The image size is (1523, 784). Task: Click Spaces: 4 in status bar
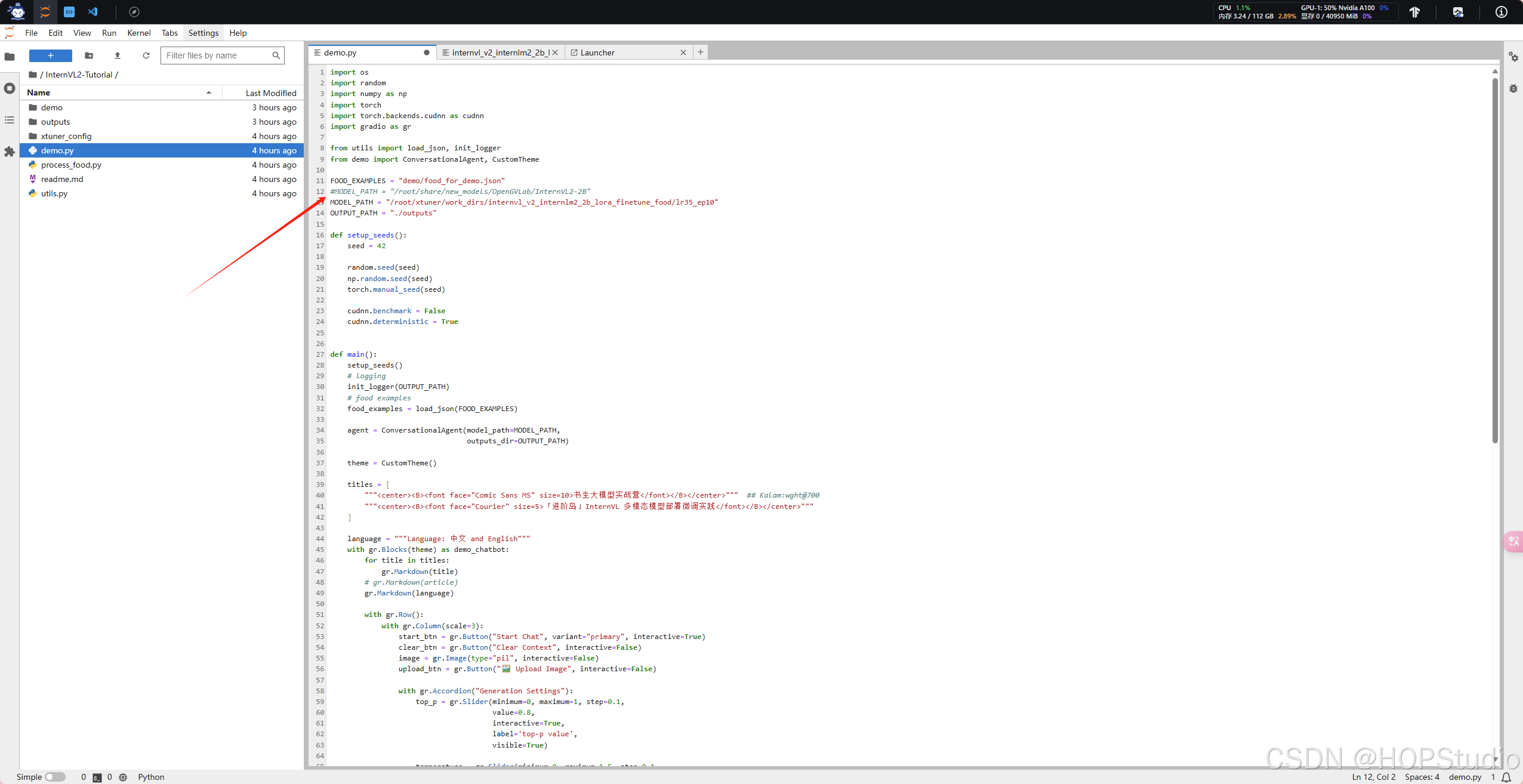click(1422, 777)
